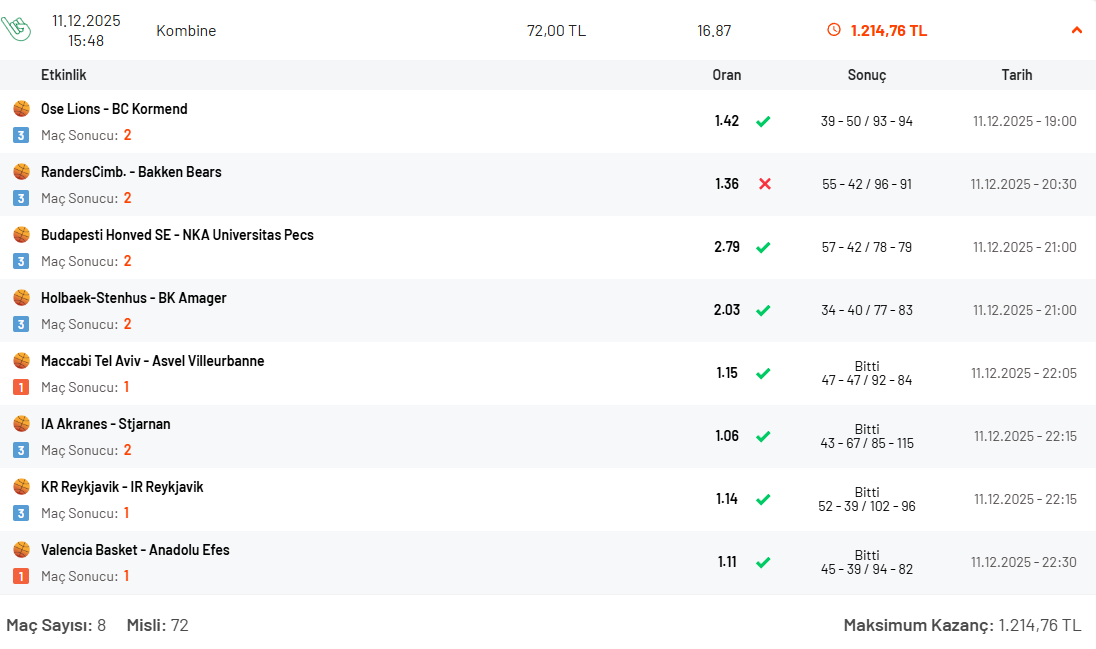Click the 2.79 odds for Budapesti Honved

pos(727,247)
